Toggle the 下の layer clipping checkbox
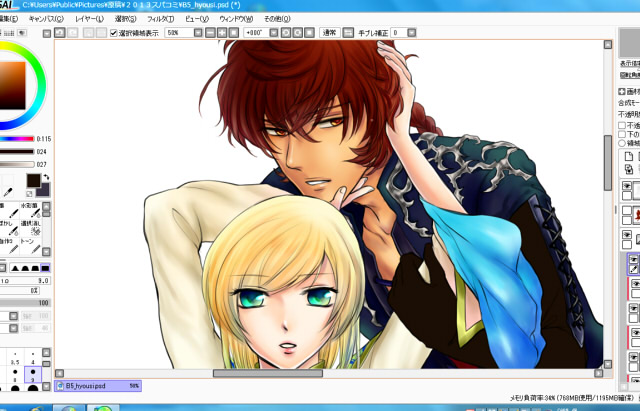This screenshot has height=411, width=640. pyautogui.click(x=622, y=134)
